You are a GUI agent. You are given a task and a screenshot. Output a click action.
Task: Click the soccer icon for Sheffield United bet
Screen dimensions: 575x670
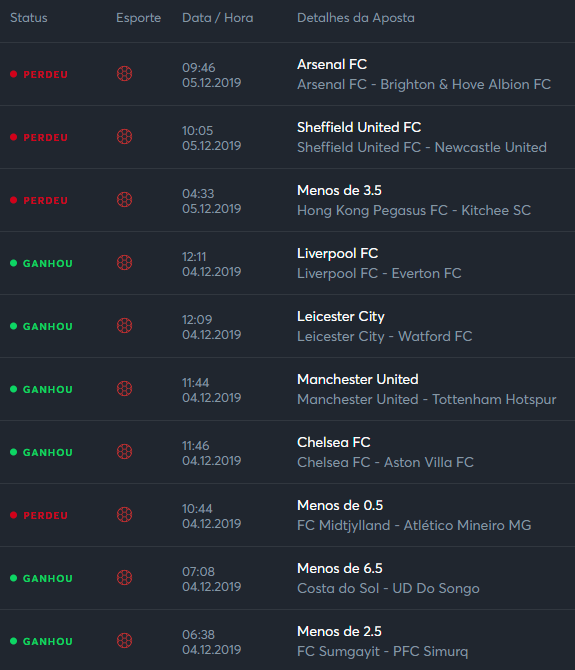124,137
